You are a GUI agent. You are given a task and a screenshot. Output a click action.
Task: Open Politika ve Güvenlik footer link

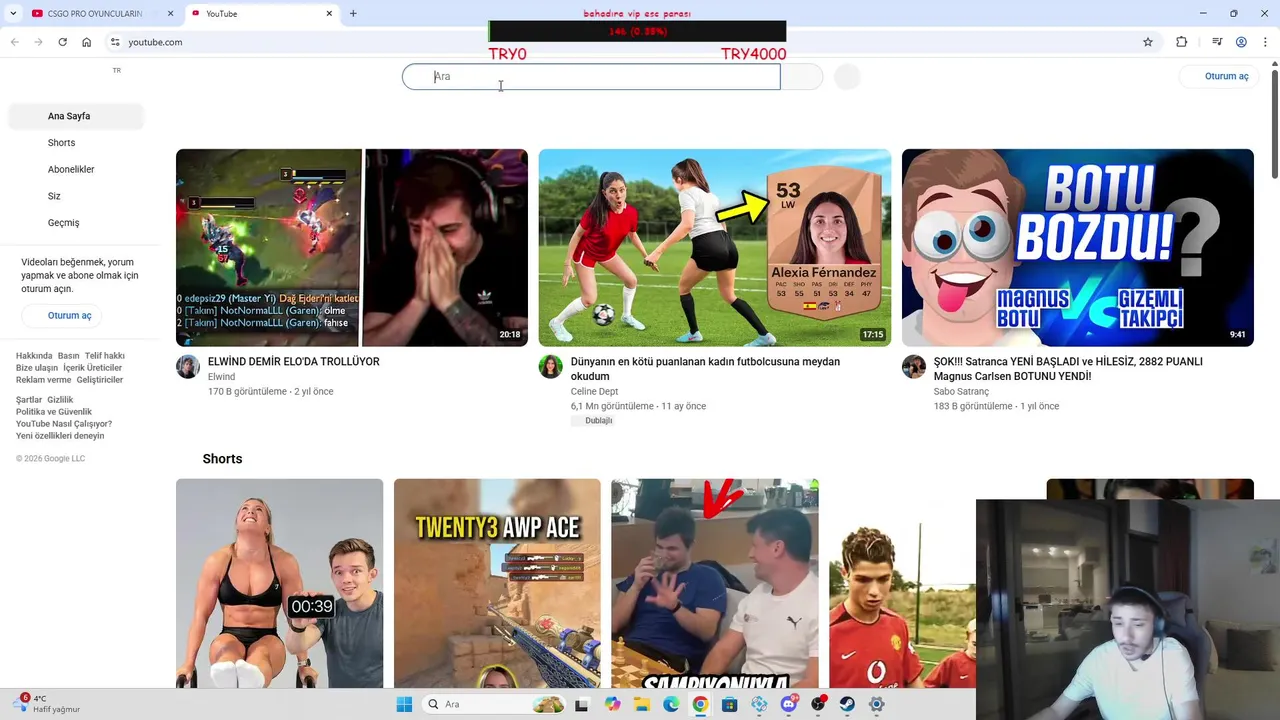coord(54,412)
